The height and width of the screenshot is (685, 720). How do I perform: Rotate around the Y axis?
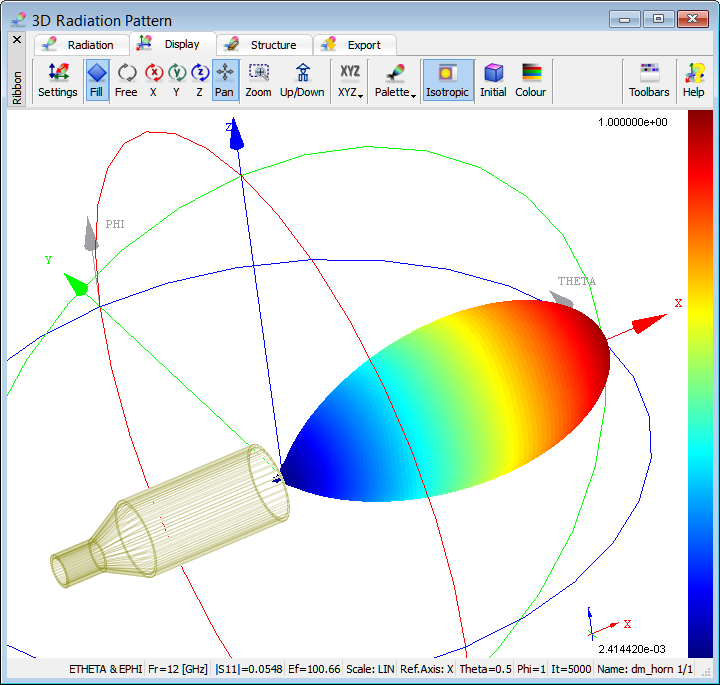click(176, 80)
